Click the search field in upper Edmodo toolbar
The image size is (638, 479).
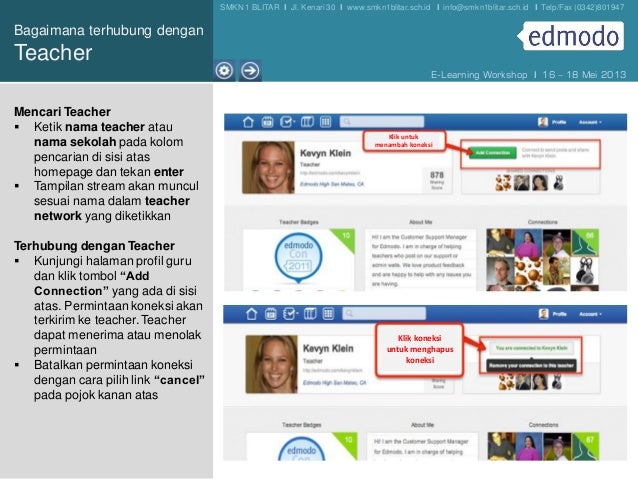coord(382,122)
